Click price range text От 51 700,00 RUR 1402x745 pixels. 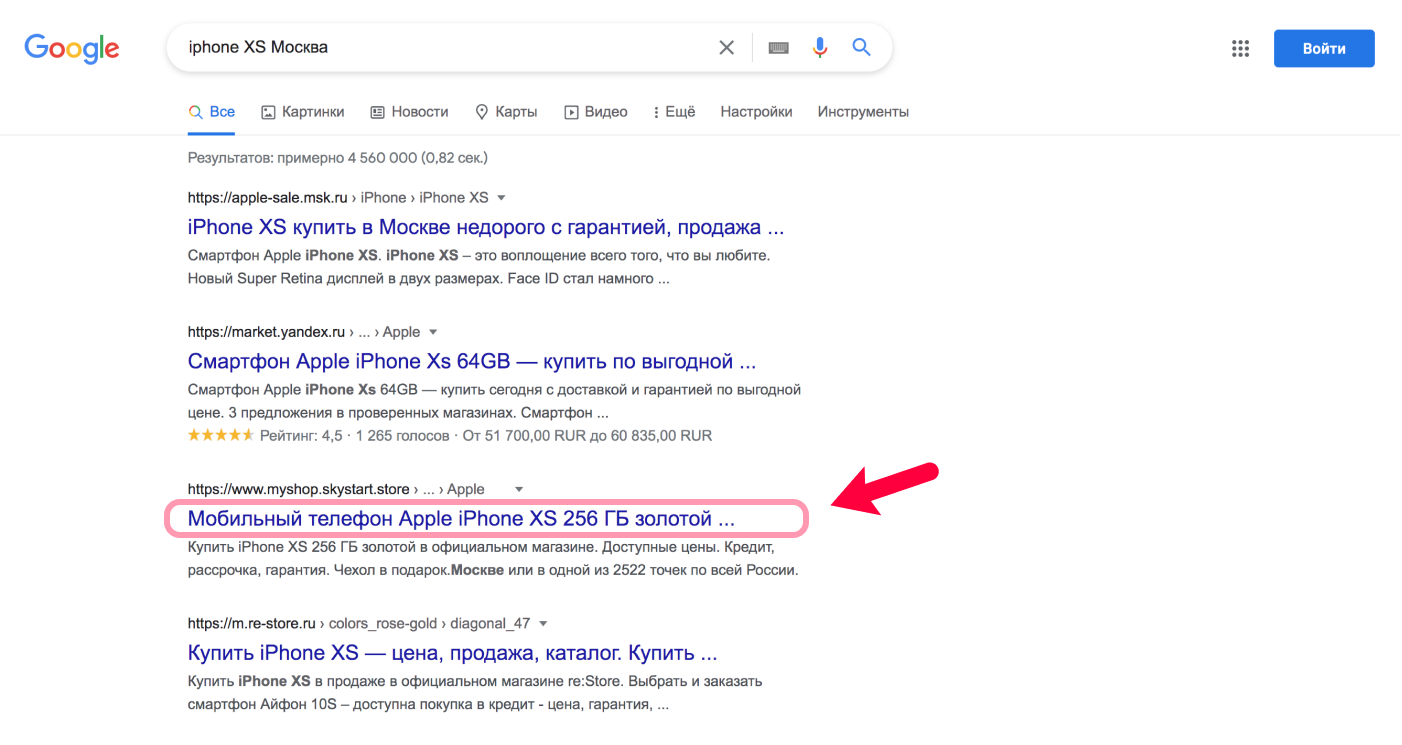pyautogui.click(x=587, y=436)
